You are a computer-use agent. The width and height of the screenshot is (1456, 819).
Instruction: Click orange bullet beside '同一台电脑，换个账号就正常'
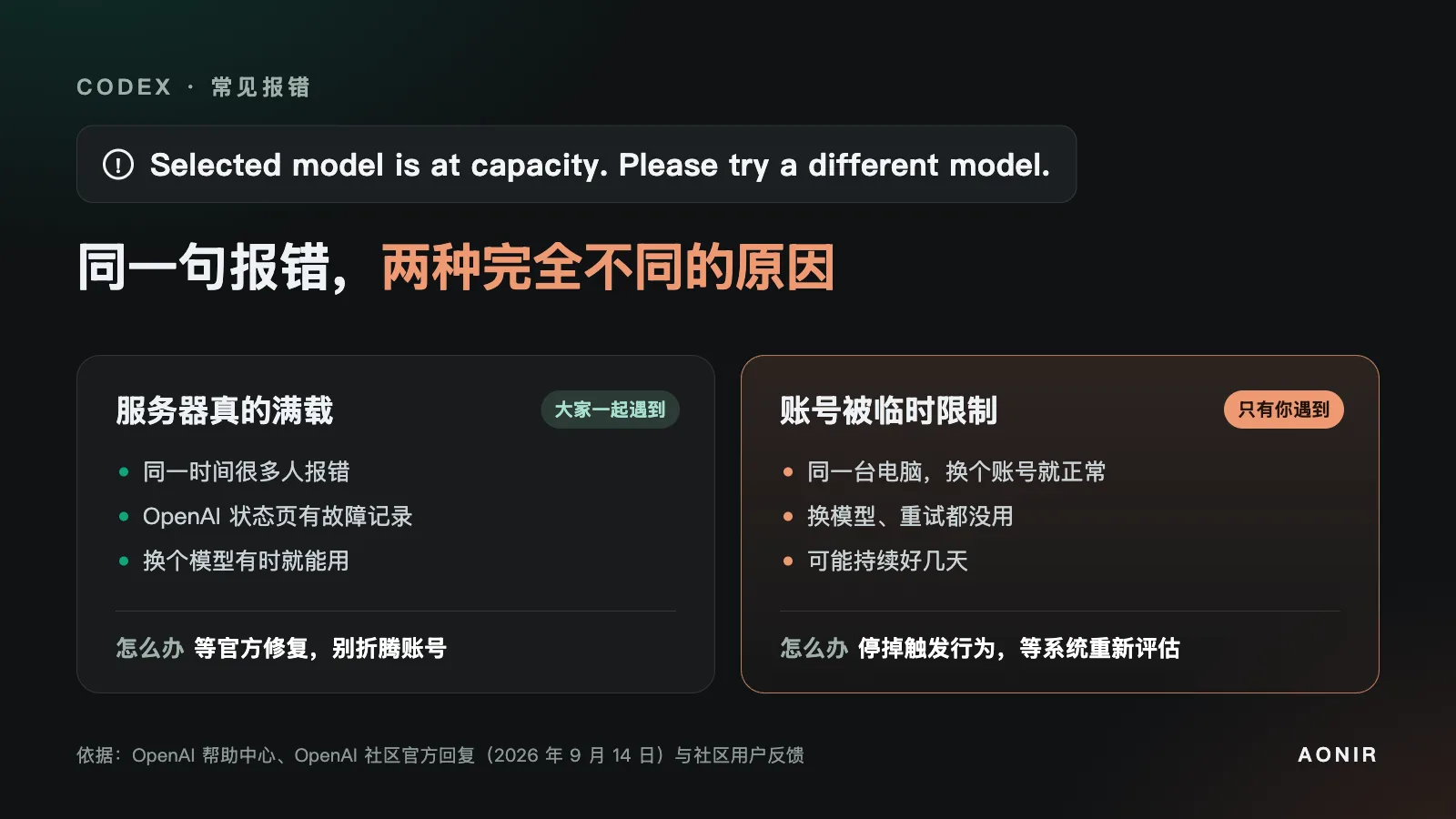(788, 471)
